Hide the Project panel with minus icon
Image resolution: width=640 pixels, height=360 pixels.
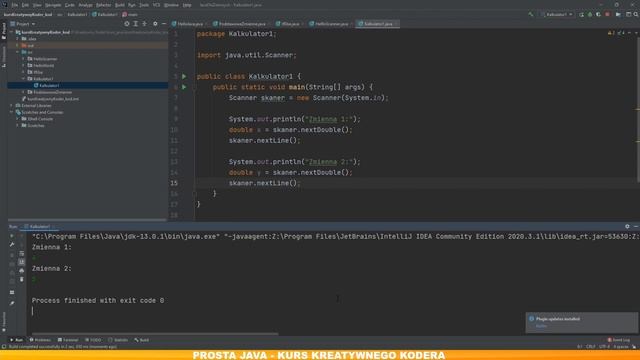coord(164,24)
